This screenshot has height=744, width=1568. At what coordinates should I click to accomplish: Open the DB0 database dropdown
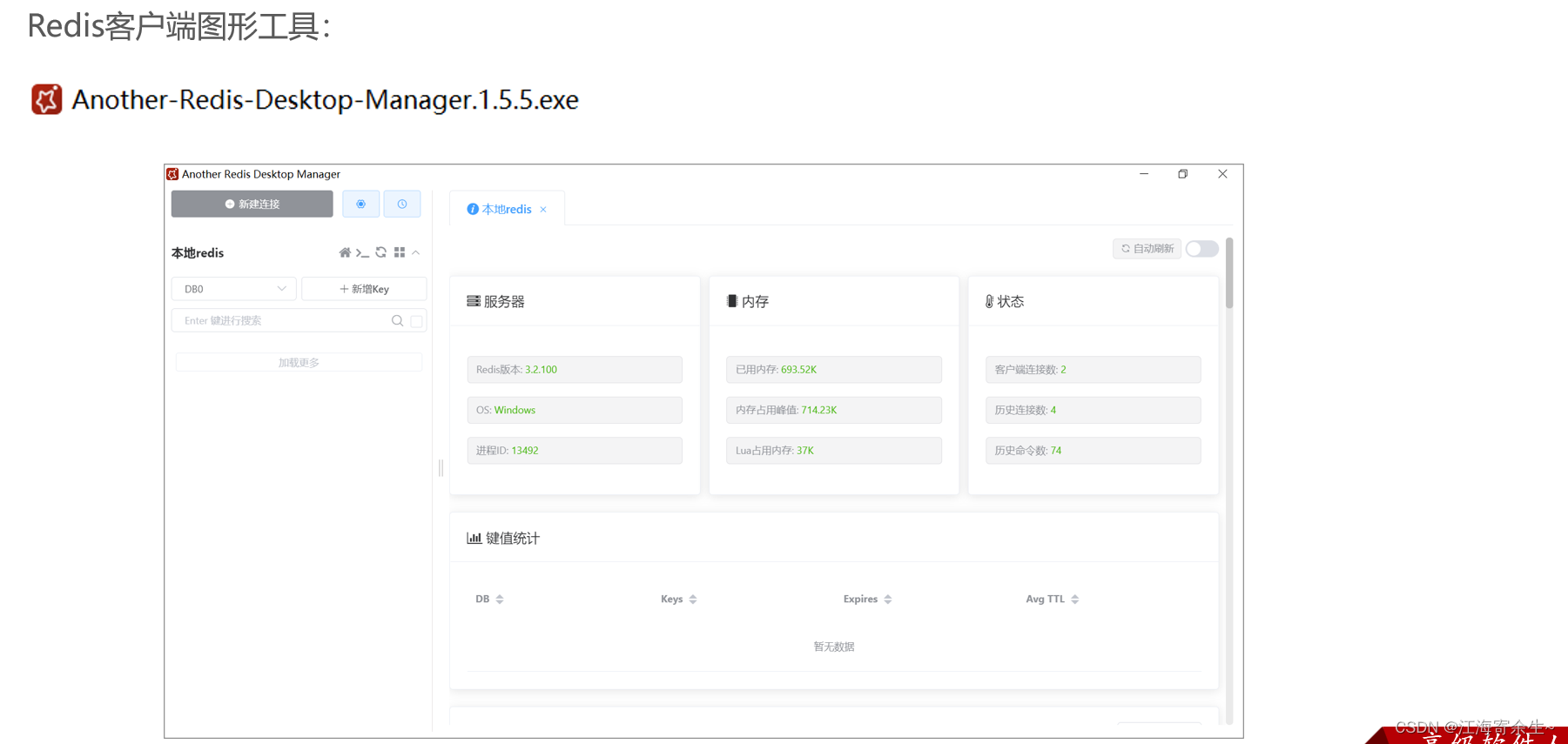click(x=234, y=289)
